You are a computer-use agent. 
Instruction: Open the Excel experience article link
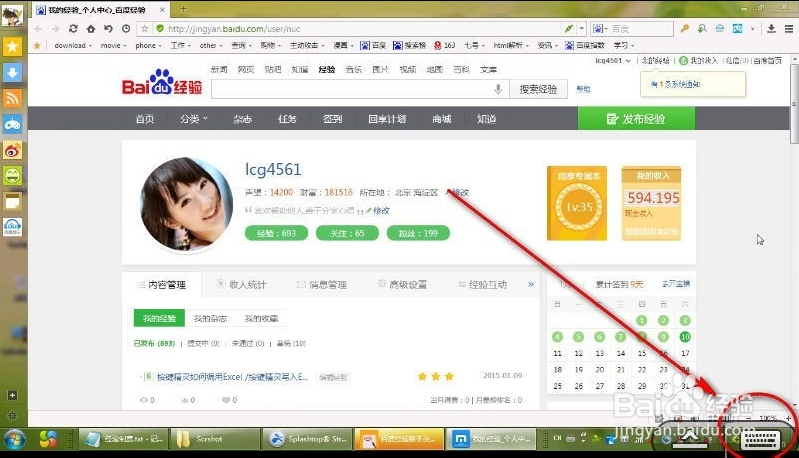pyautogui.click(x=232, y=377)
